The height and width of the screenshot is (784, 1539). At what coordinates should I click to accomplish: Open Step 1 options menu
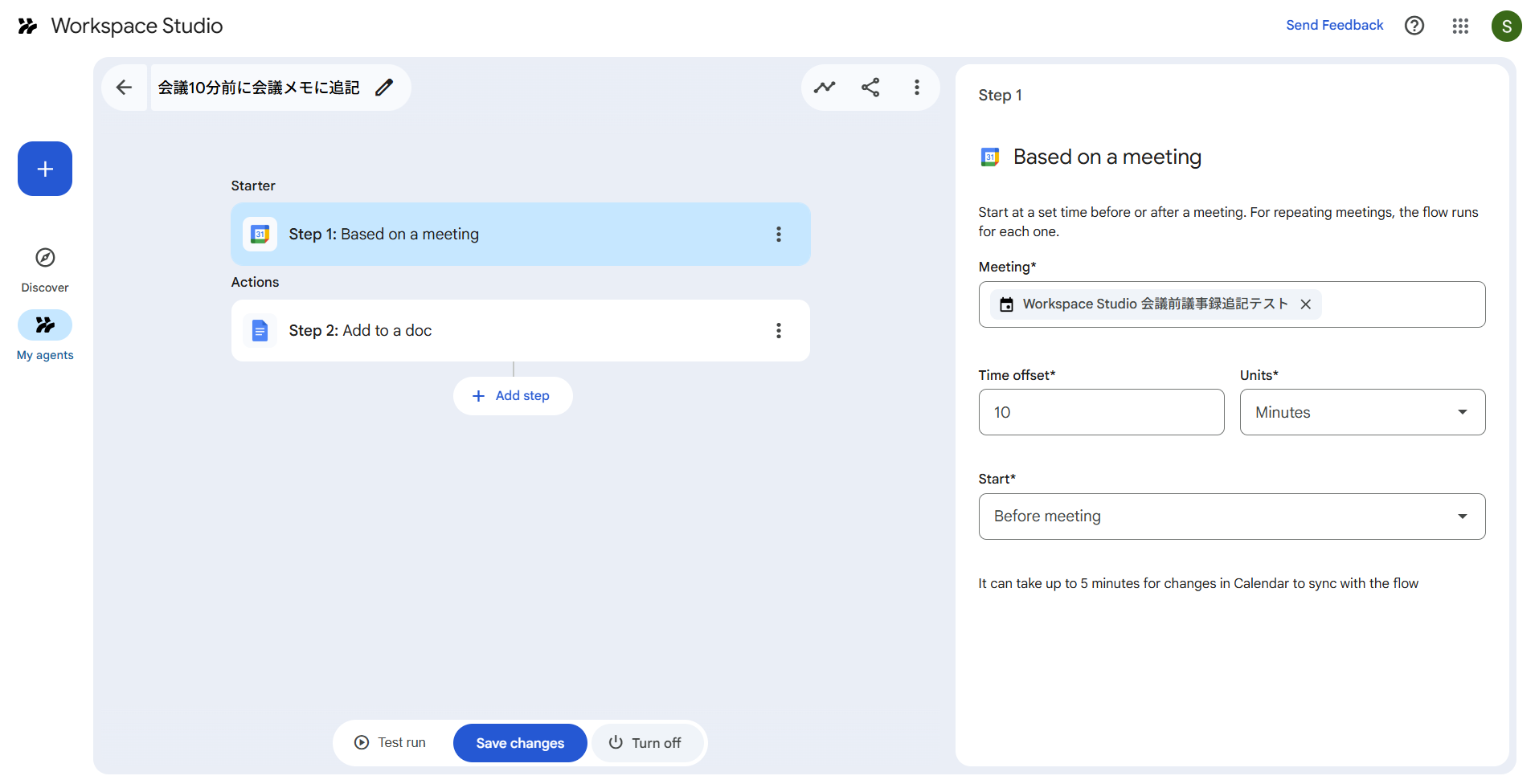tap(778, 235)
